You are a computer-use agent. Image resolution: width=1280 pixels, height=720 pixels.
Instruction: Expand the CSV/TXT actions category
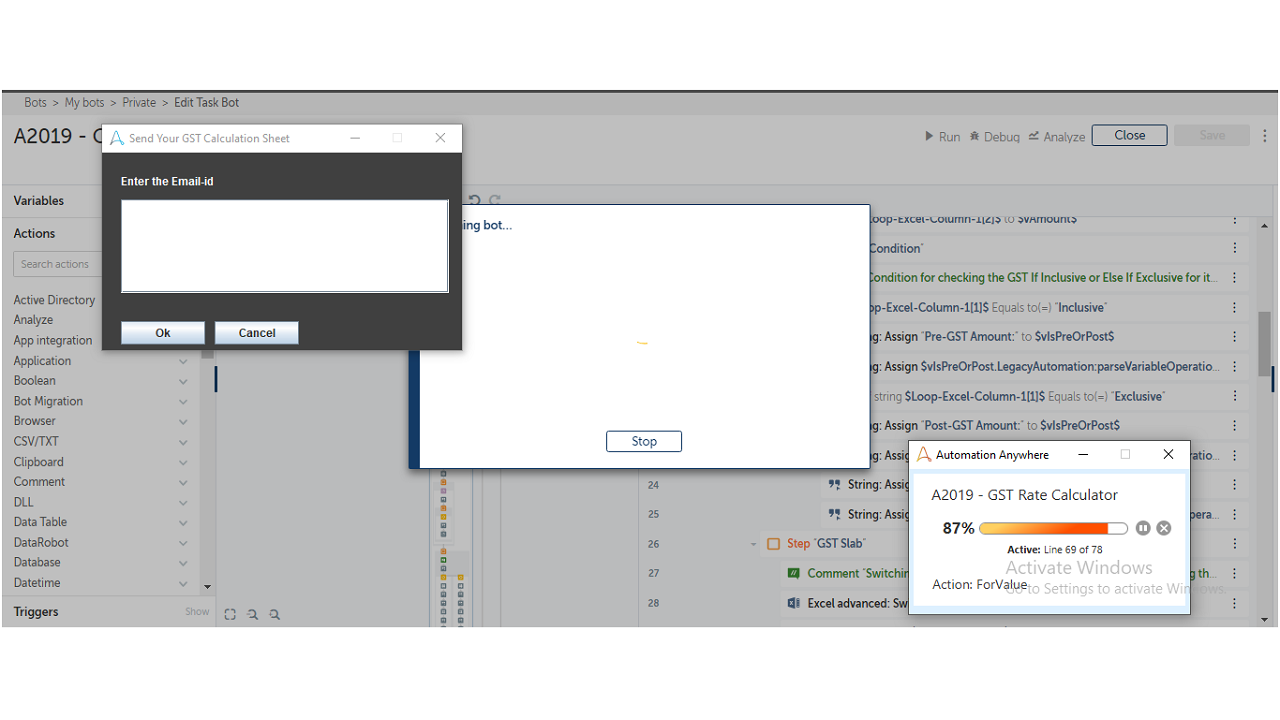click(183, 442)
